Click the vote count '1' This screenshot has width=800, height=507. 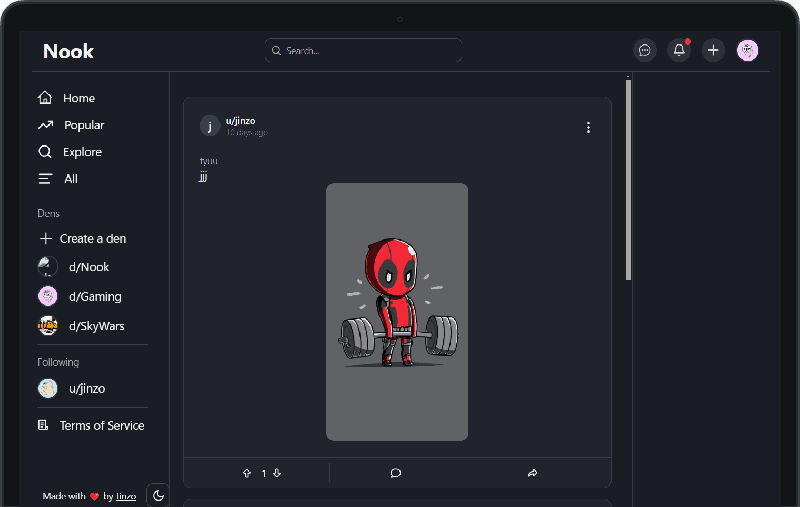(x=264, y=474)
